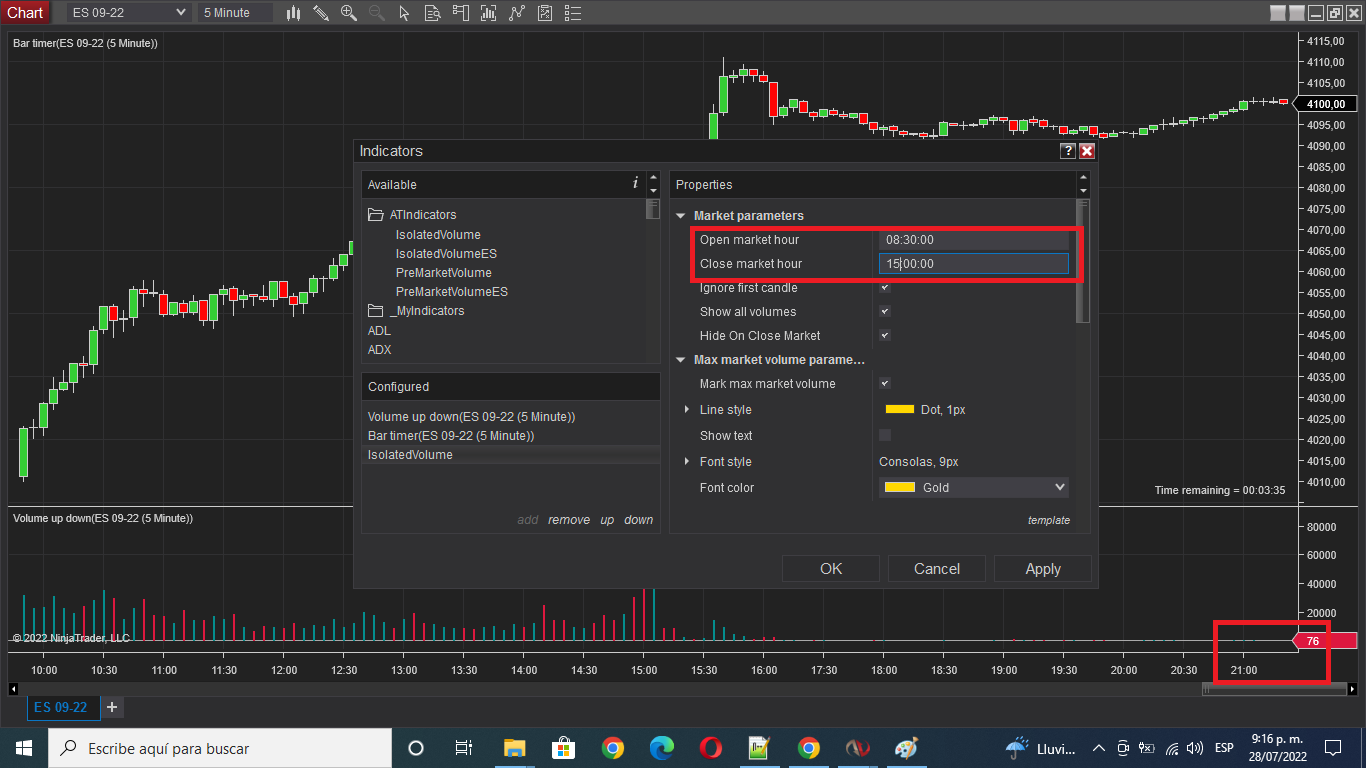
Task: Toggle Ignore first candle checkbox
Action: (x=884, y=288)
